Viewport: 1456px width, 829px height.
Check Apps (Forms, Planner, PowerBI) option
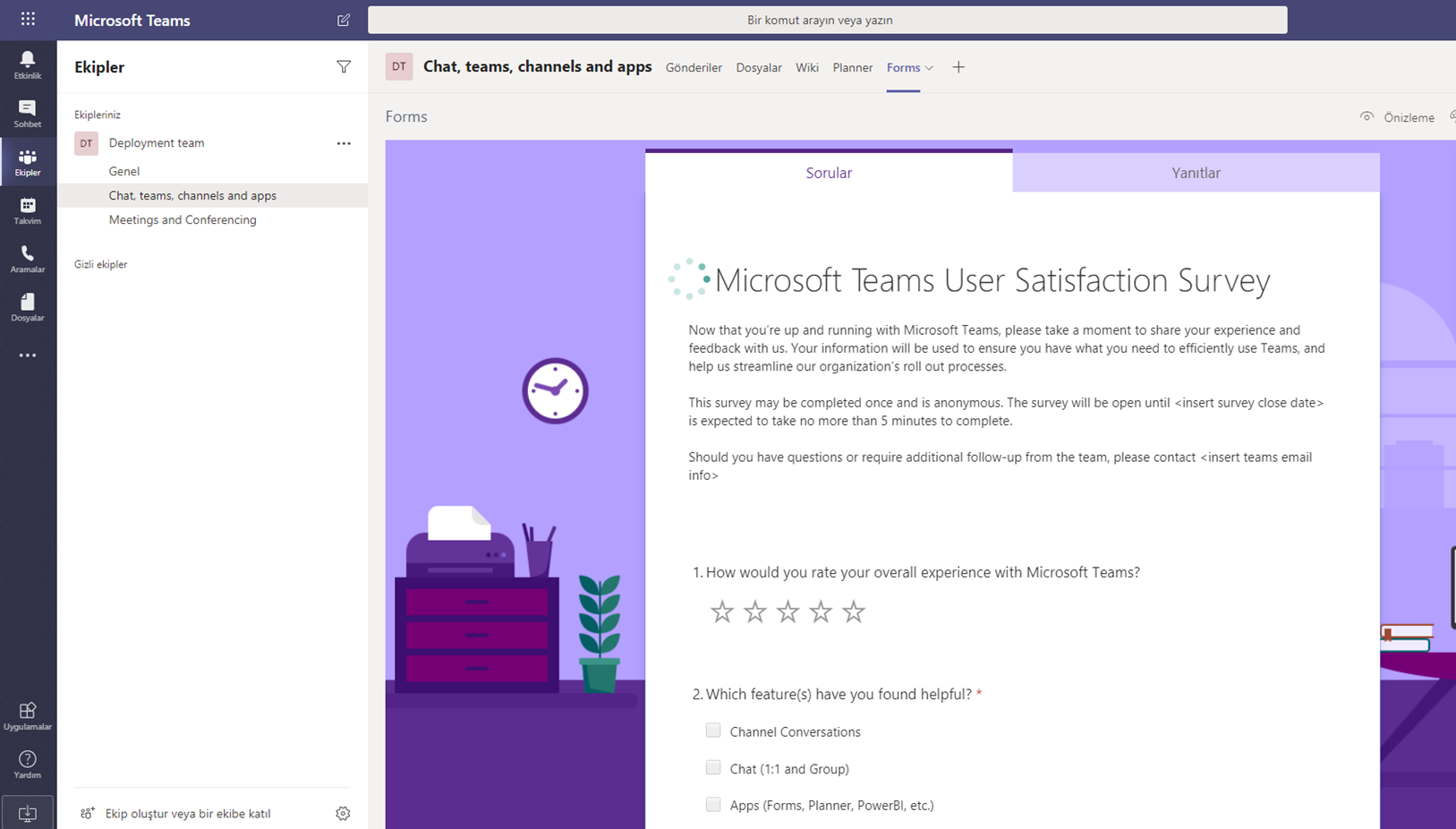[x=713, y=804]
